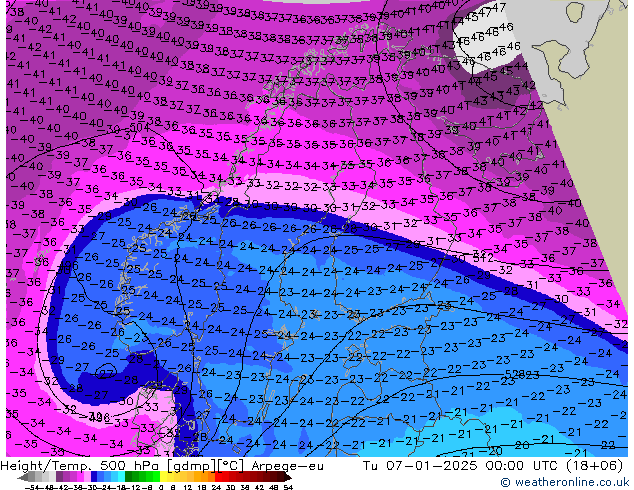Screen dimensions: 634x490
Task: Click the date 'Tu 07-01-2025'
Action: (420, 466)
